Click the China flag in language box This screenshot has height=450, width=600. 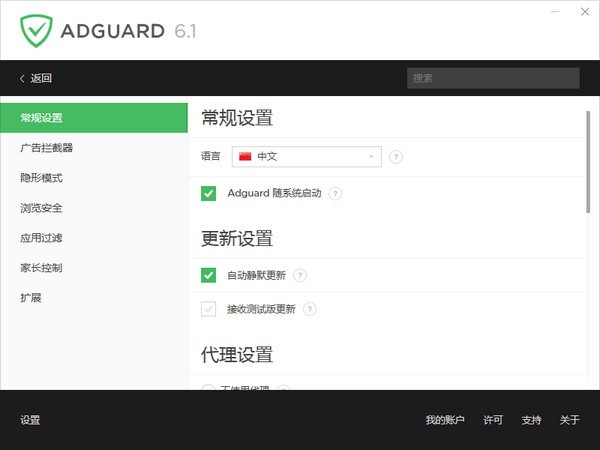[x=245, y=156]
